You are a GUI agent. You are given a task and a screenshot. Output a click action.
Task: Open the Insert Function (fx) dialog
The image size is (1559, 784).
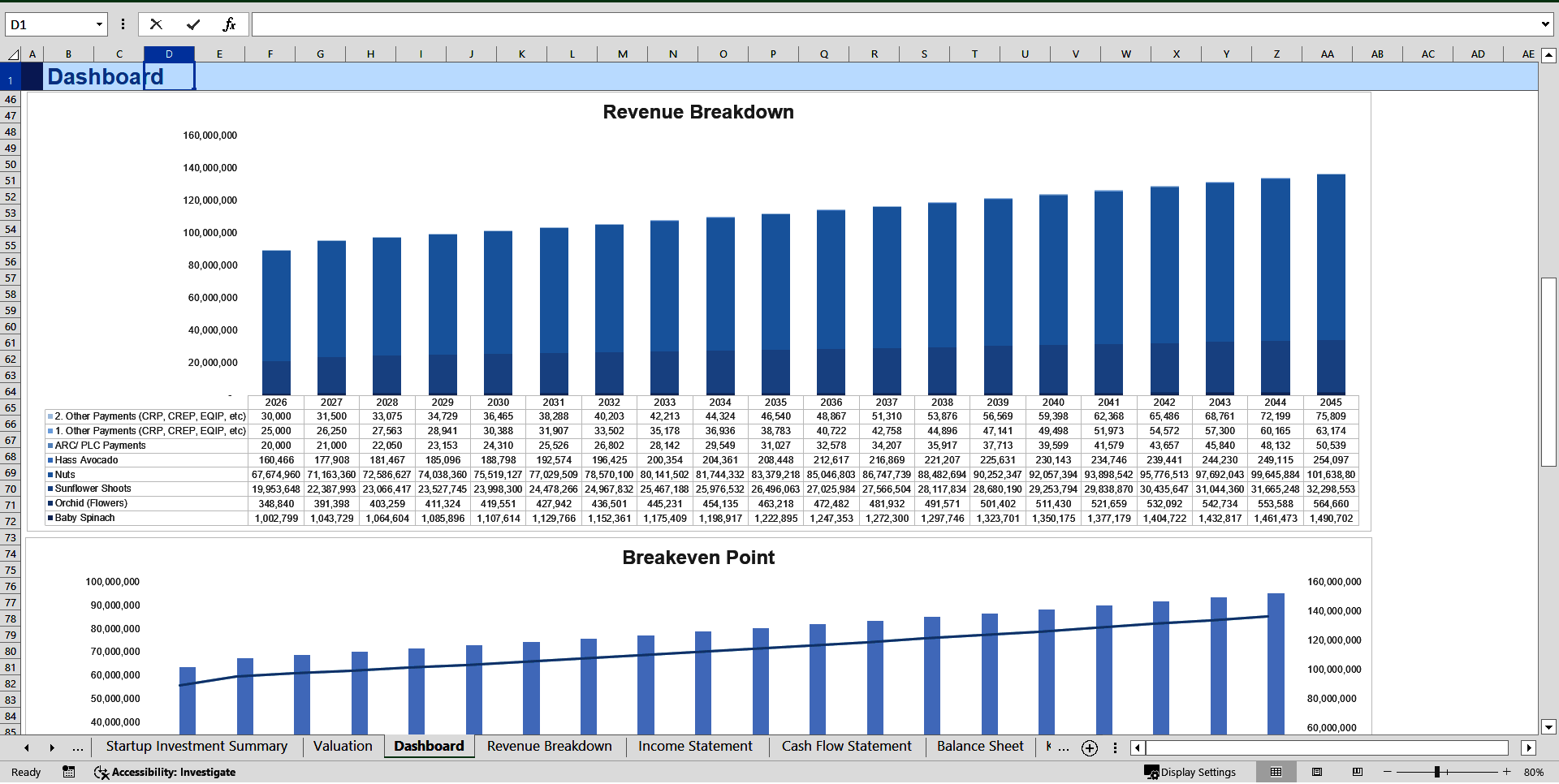pos(231,24)
